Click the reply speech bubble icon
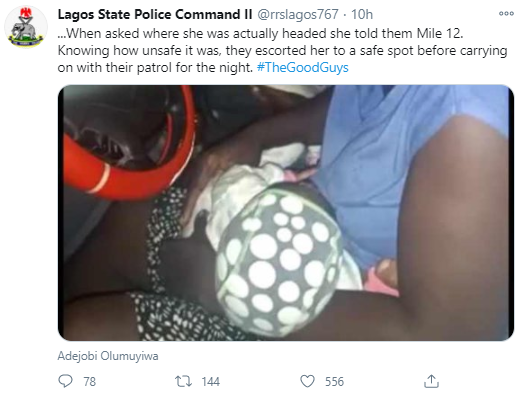Viewport: 522px width, 397px height. 65,381
